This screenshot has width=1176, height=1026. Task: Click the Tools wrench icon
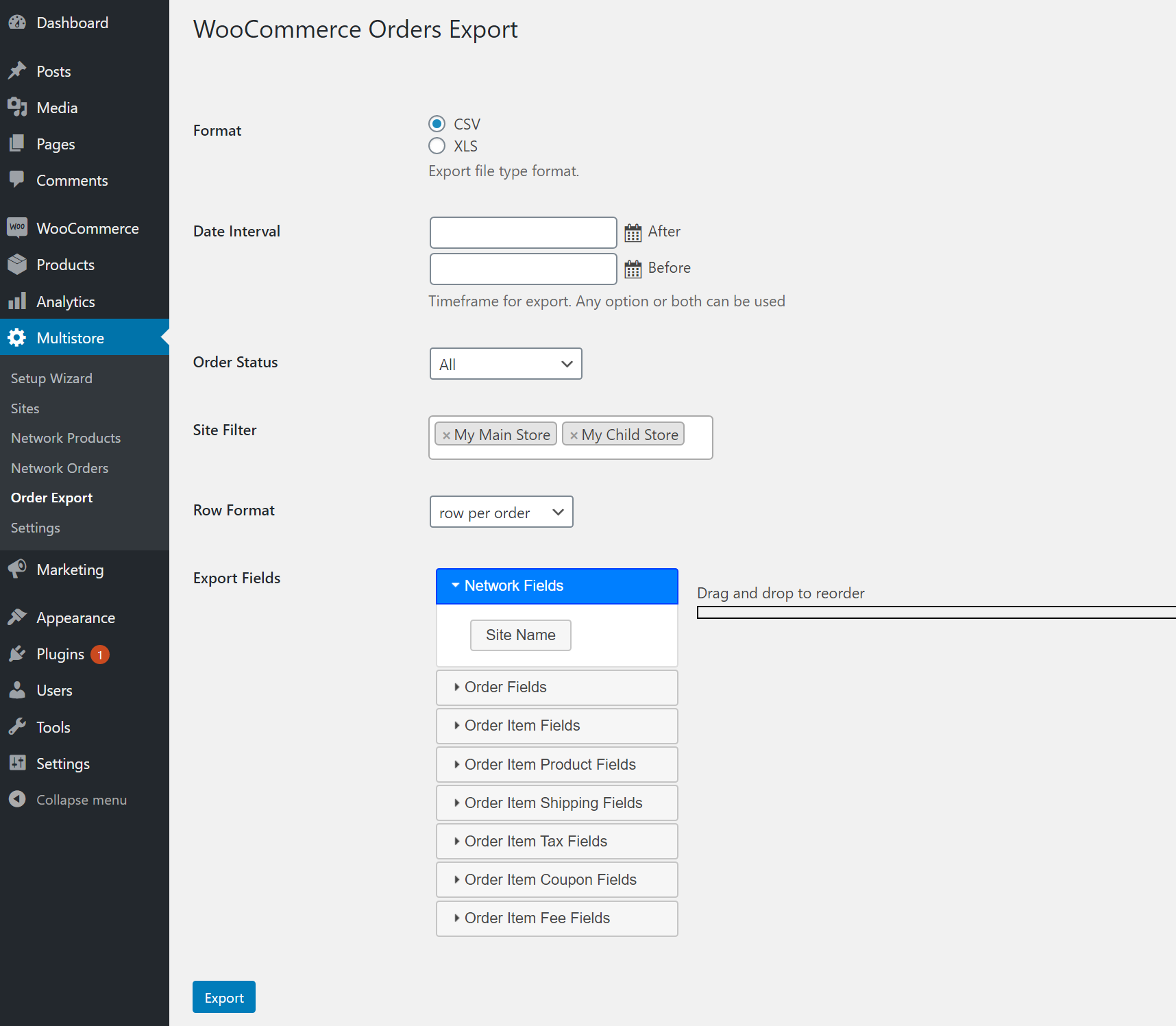[x=17, y=726]
